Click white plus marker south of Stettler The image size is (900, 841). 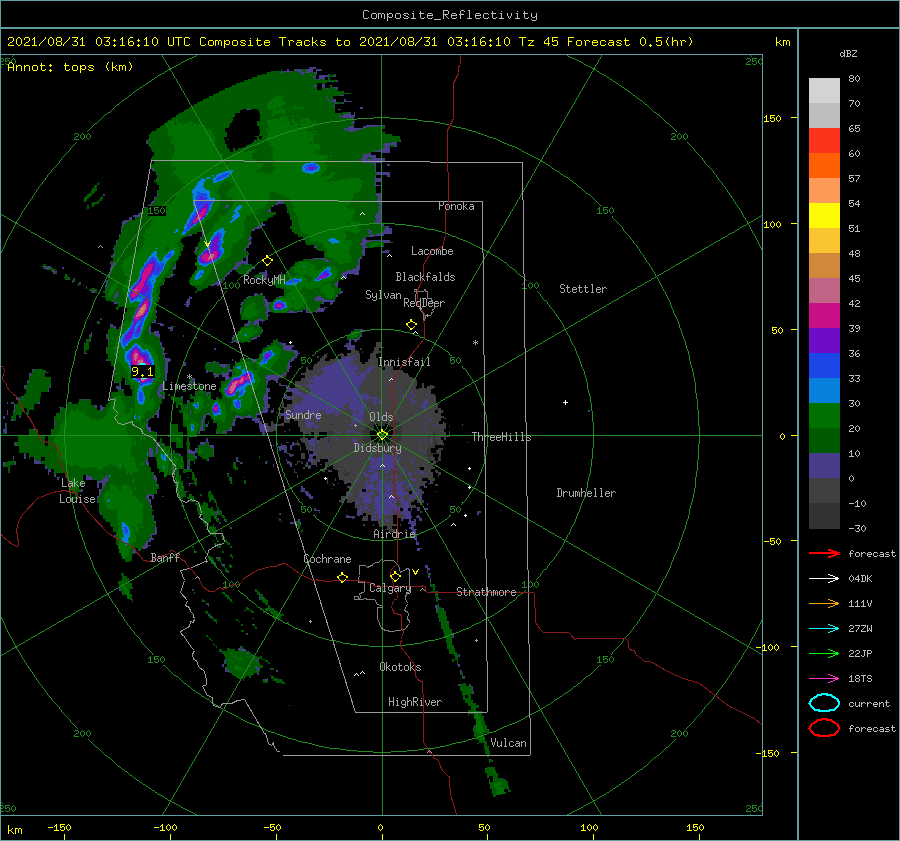(565, 402)
